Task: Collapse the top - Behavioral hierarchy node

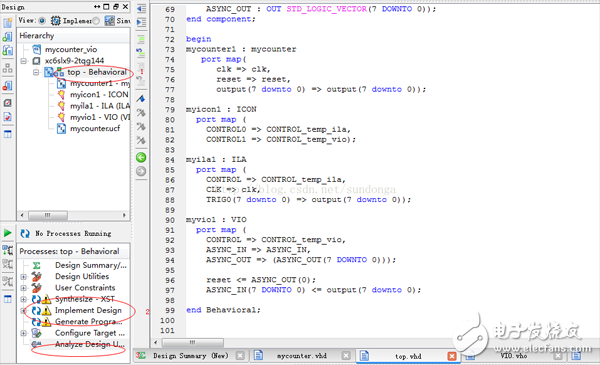Action: pos(36,72)
